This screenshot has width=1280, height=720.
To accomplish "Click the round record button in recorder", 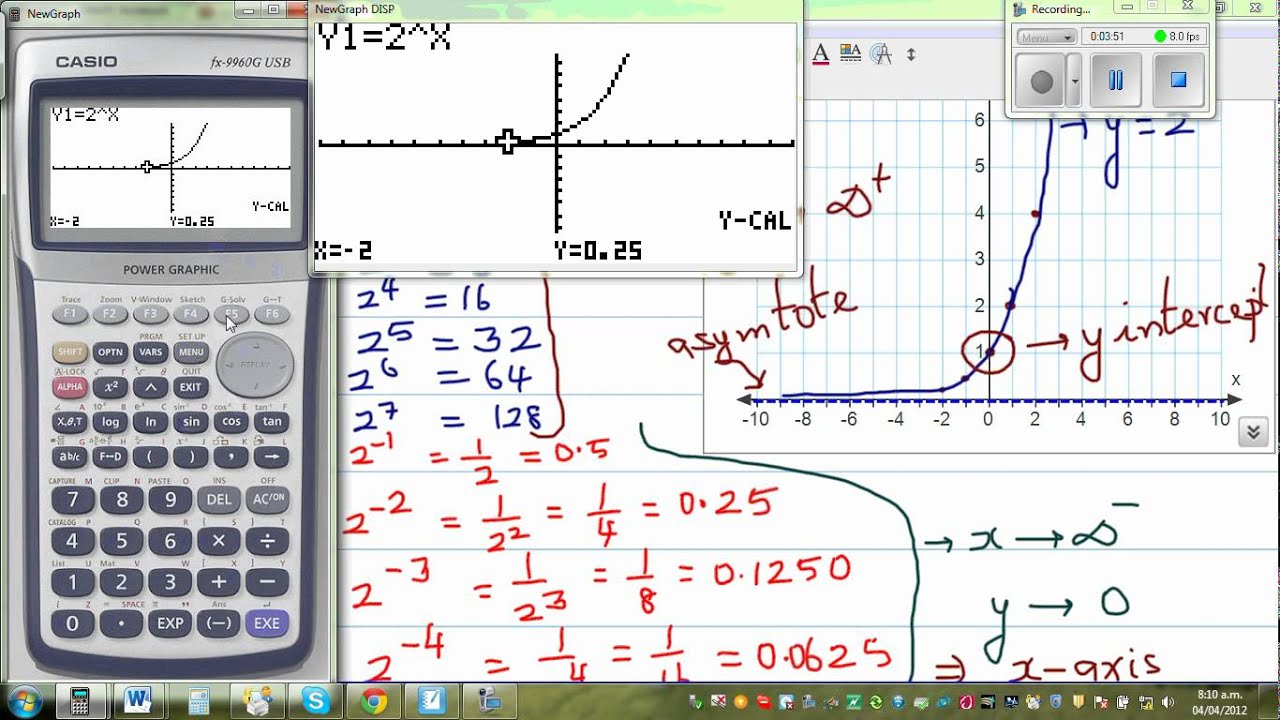I will coord(1041,81).
